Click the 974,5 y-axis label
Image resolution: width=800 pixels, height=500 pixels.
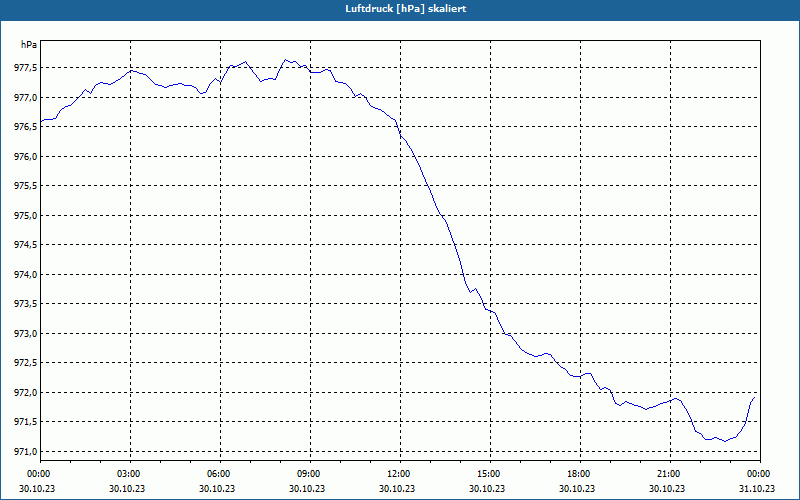pyautogui.click(x=26, y=245)
